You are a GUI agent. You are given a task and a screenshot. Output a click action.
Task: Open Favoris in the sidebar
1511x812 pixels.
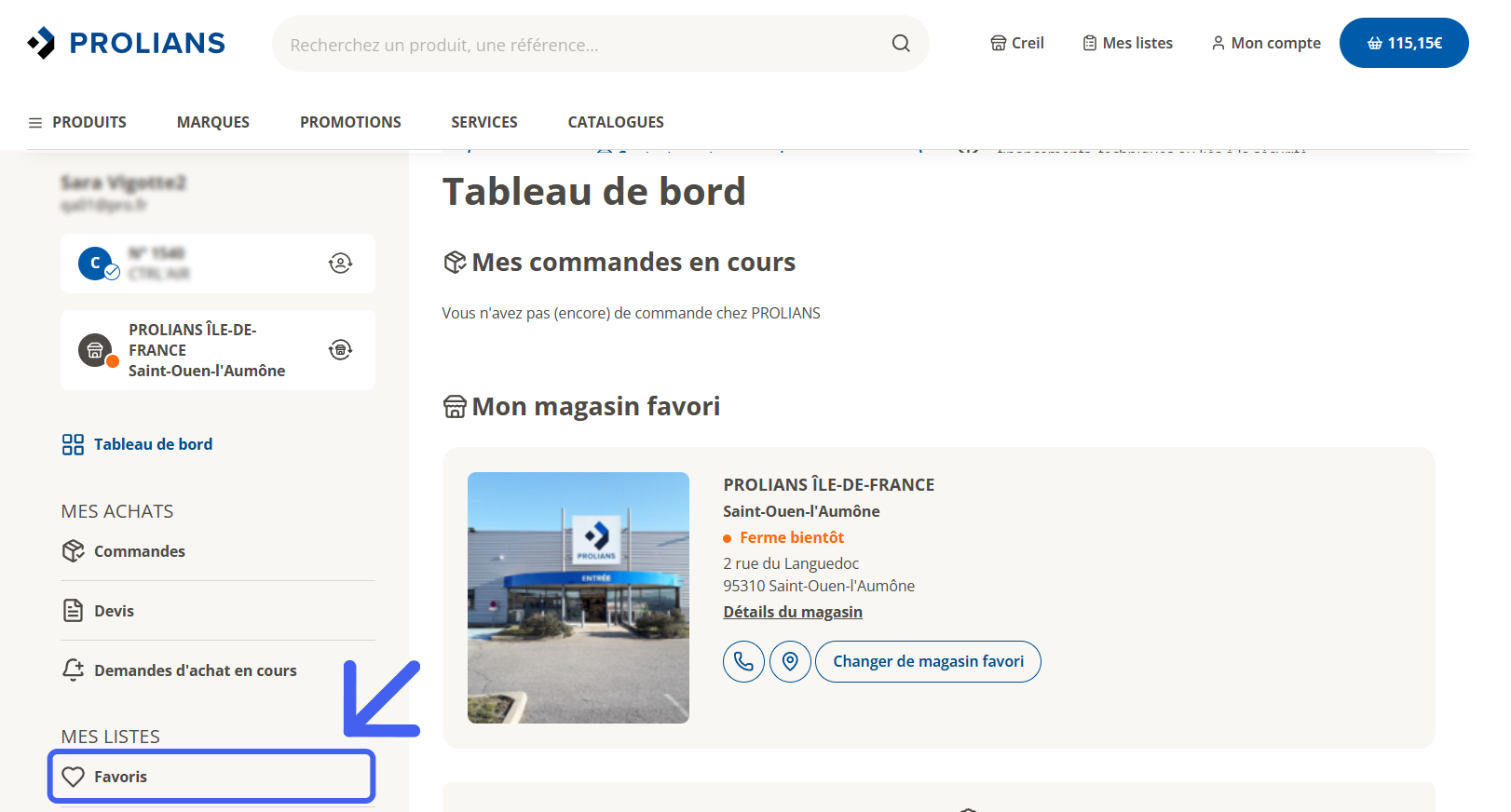[211, 777]
